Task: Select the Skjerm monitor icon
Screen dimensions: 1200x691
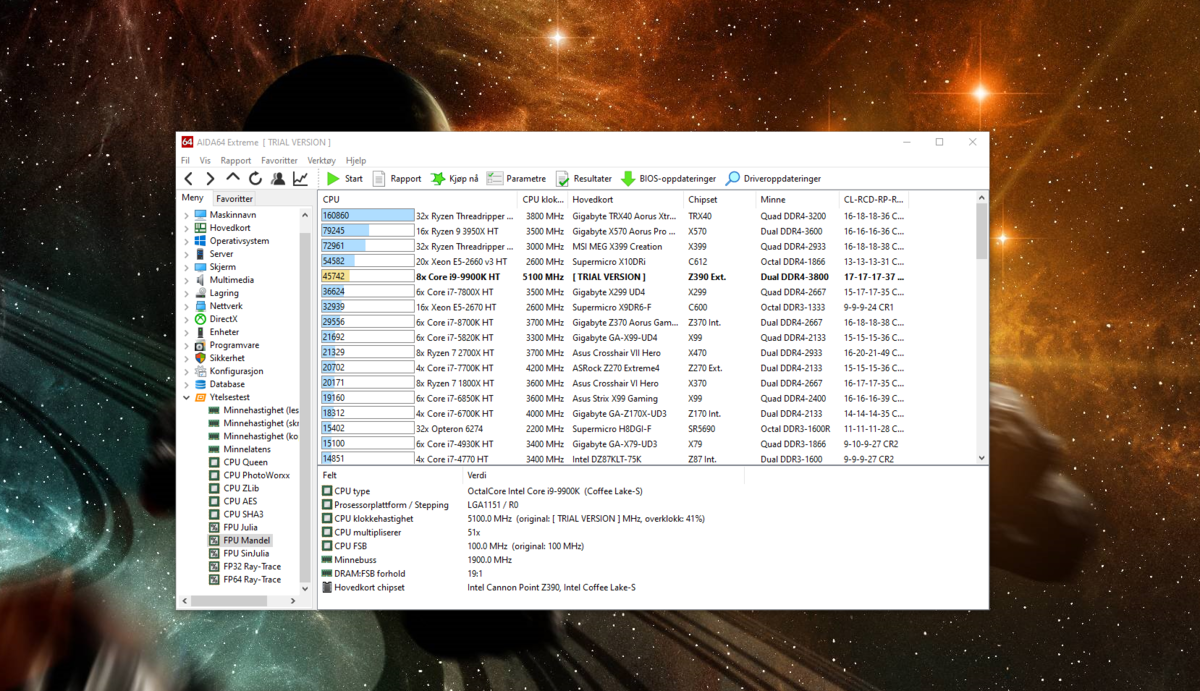Action: coord(201,267)
